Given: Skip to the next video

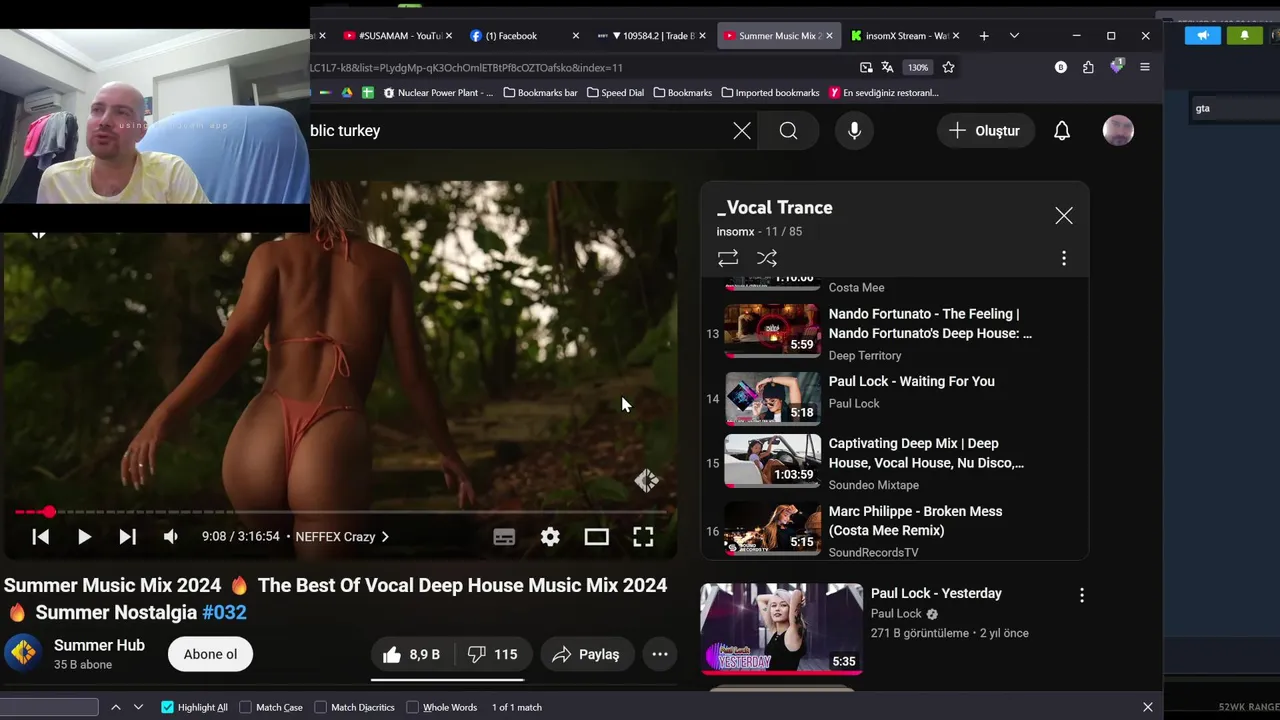Looking at the screenshot, I should 127,537.
